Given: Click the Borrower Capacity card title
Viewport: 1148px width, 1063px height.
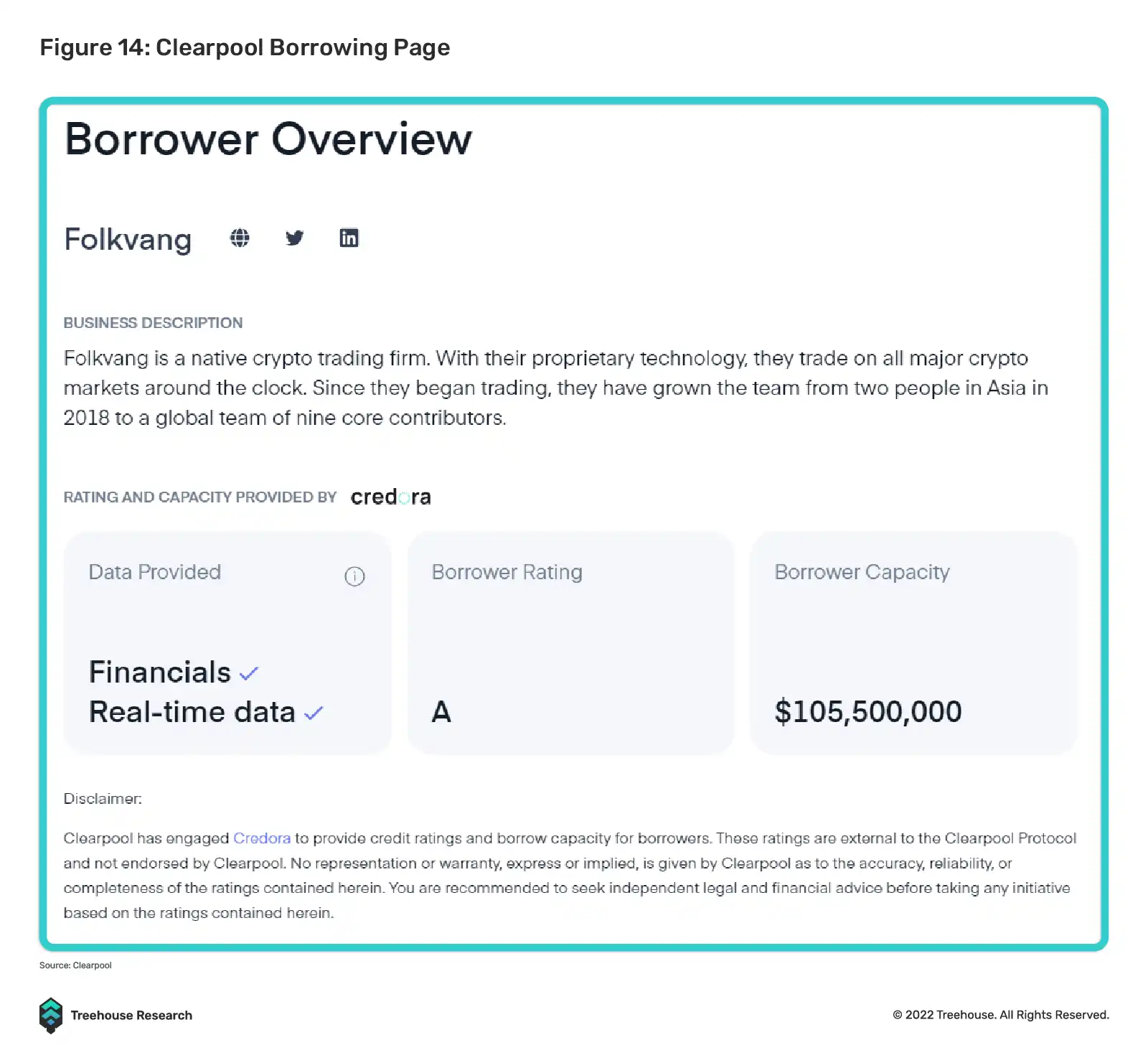Looking at the screenshot, I should pos(862,572).
